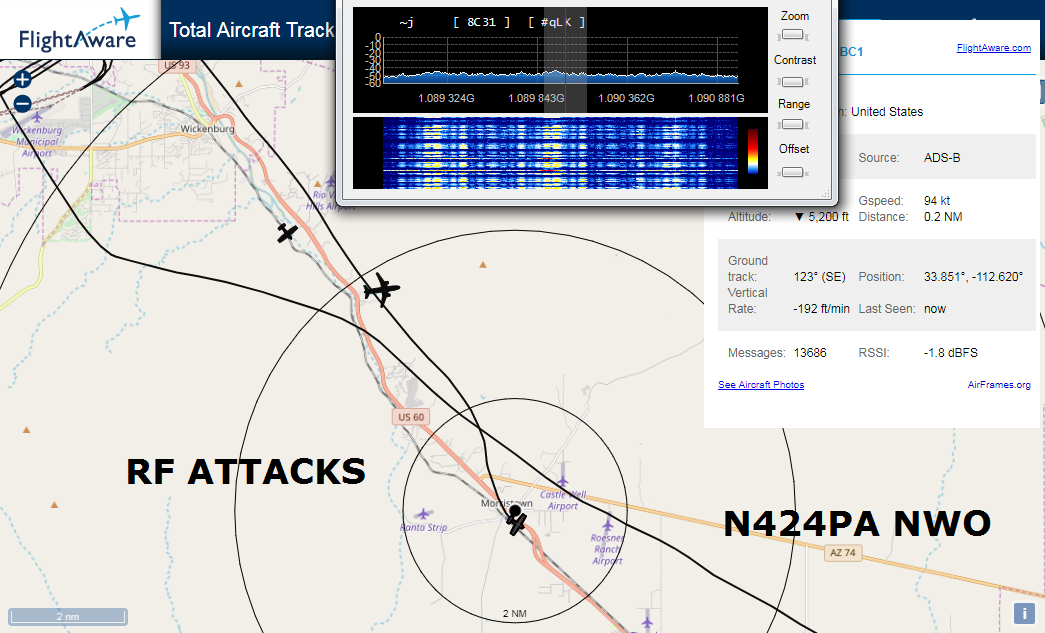Click the waterfall color scale gradient

click(752, 151)
